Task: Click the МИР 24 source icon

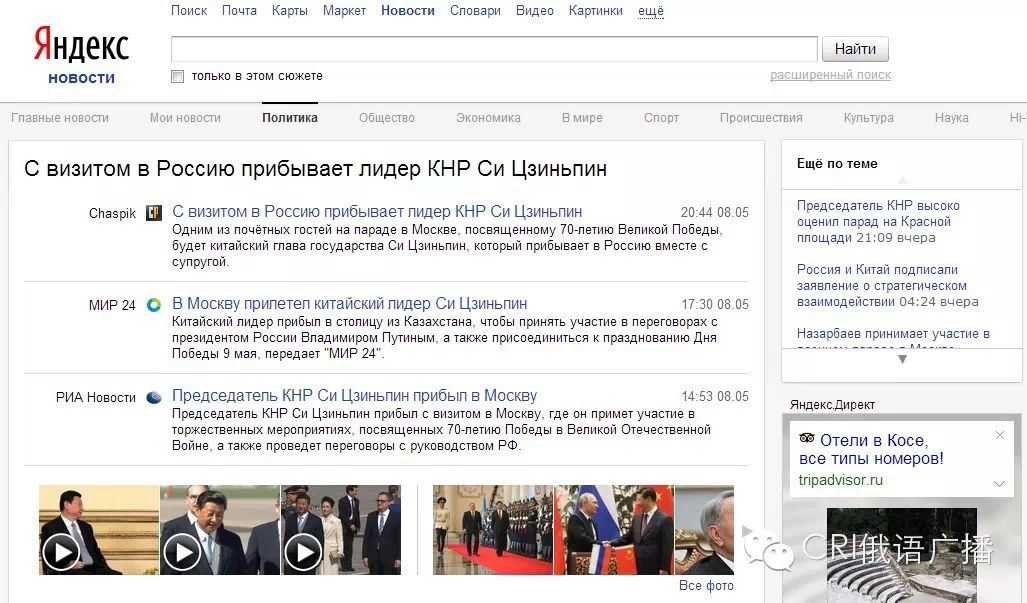Action: click(x=154, y=305)
